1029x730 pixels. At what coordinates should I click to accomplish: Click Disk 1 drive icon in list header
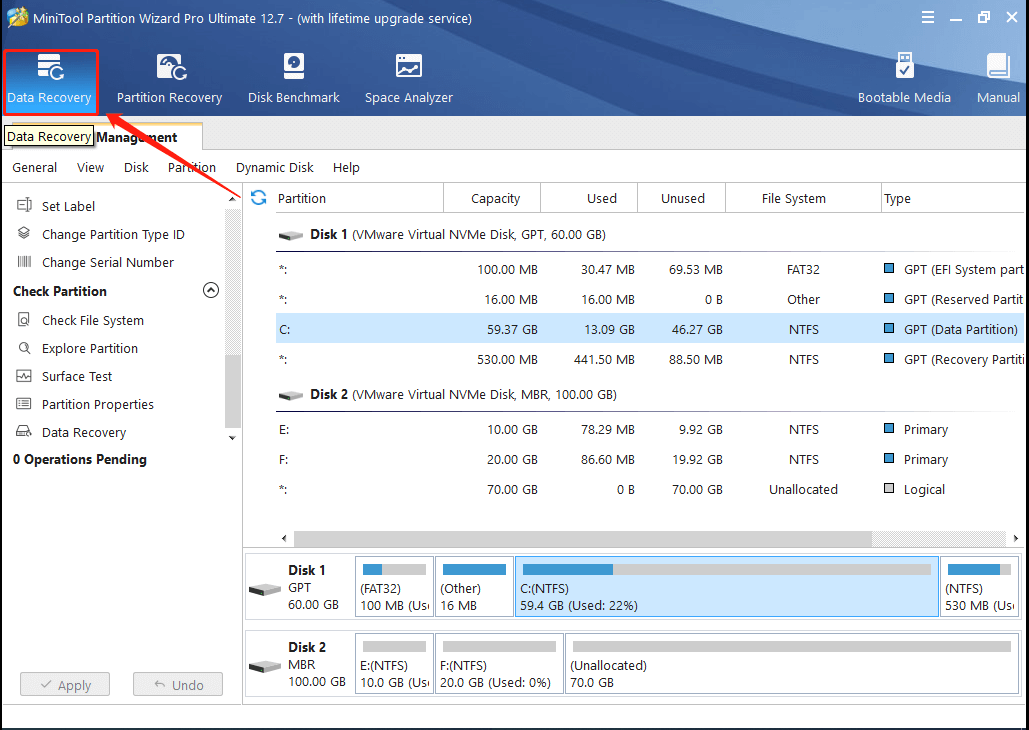point(290,235)
